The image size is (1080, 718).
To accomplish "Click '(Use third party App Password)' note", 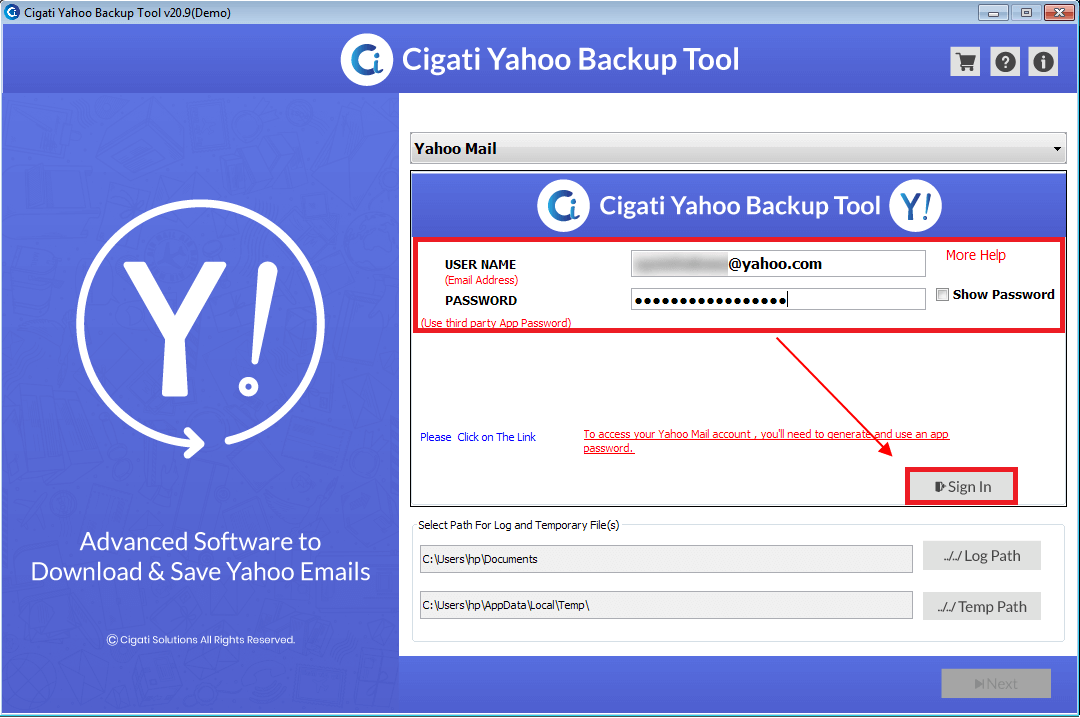I will [496, 322].
